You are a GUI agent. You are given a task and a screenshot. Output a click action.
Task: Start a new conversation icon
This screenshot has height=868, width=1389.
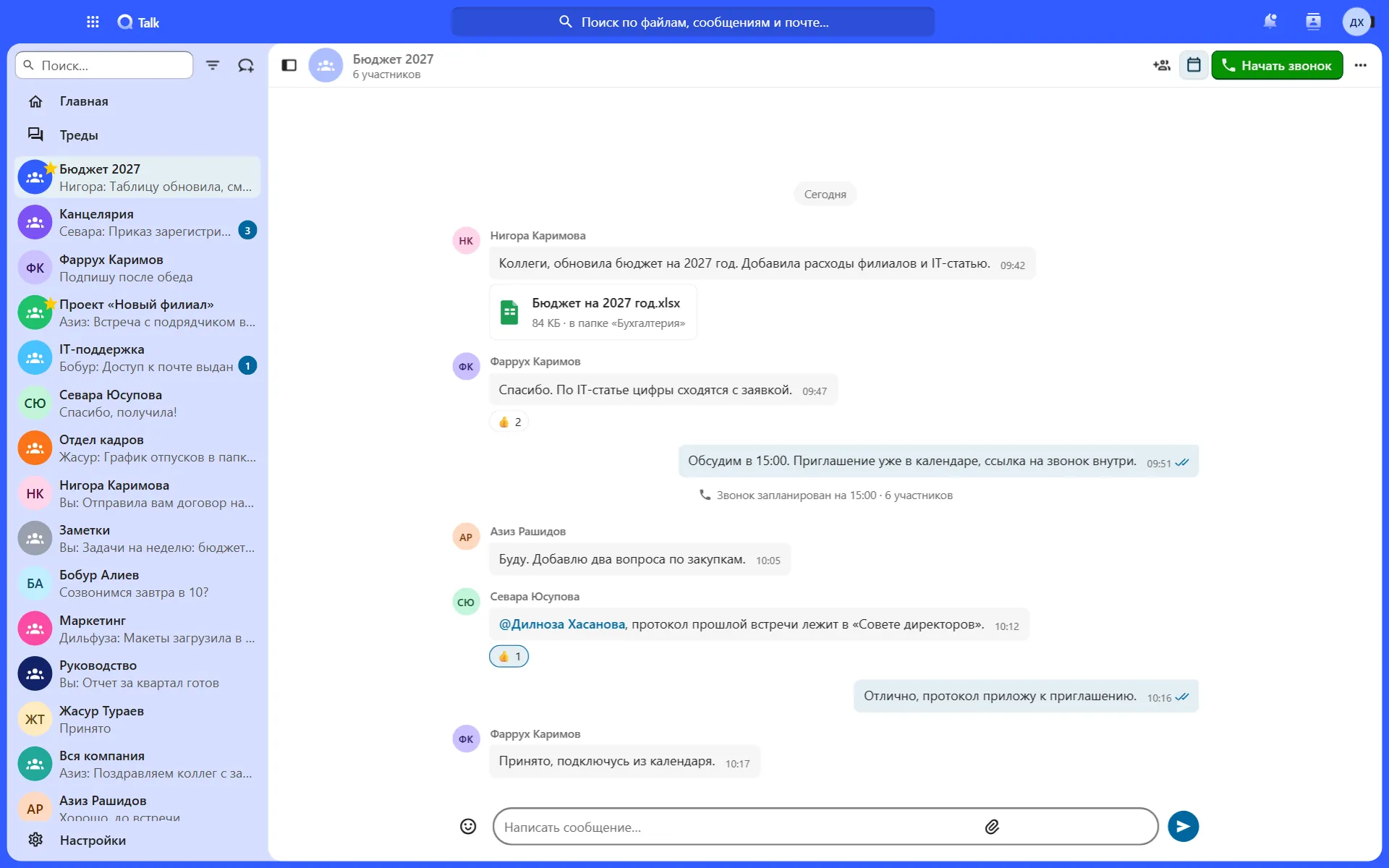[246, 65]
